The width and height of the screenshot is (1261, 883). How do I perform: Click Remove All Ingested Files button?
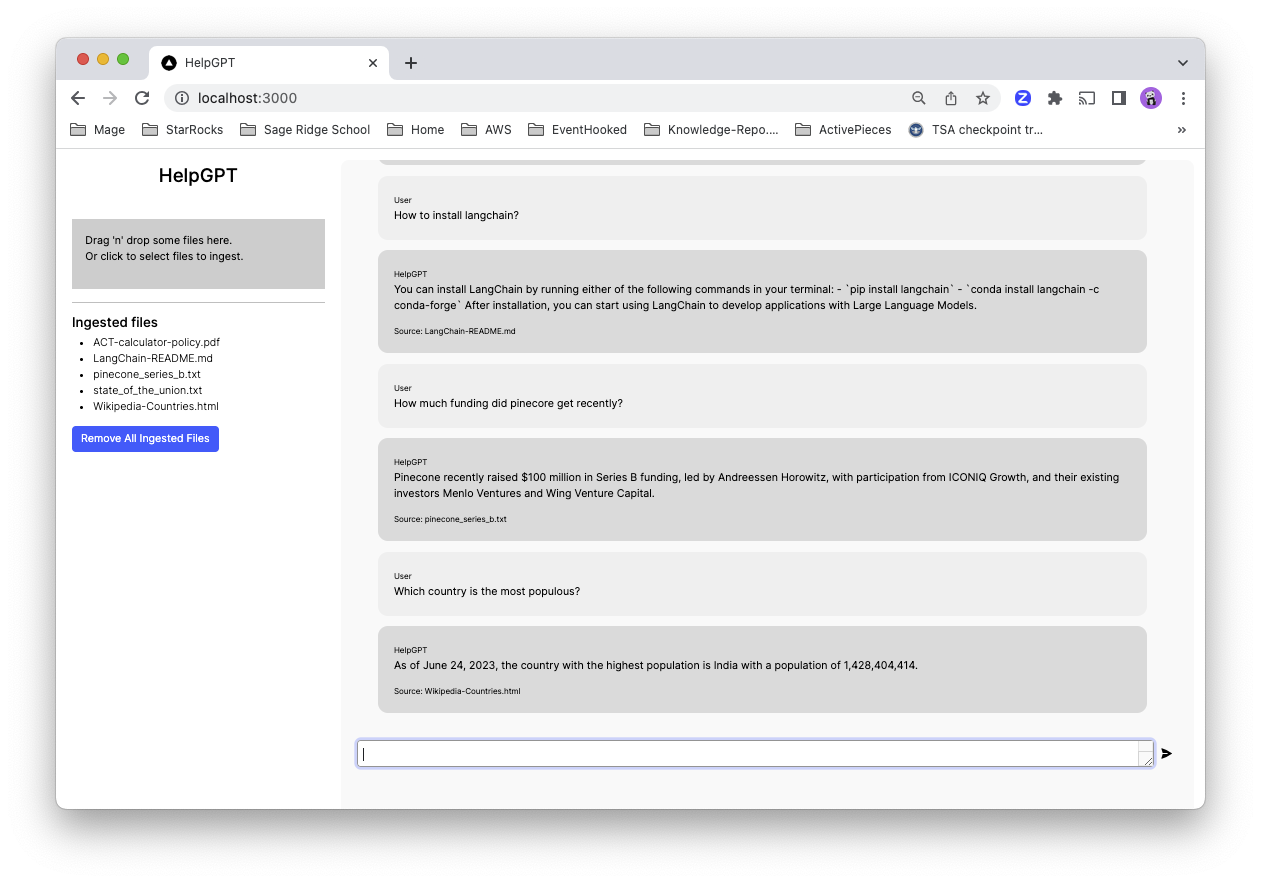click(145, 439)
